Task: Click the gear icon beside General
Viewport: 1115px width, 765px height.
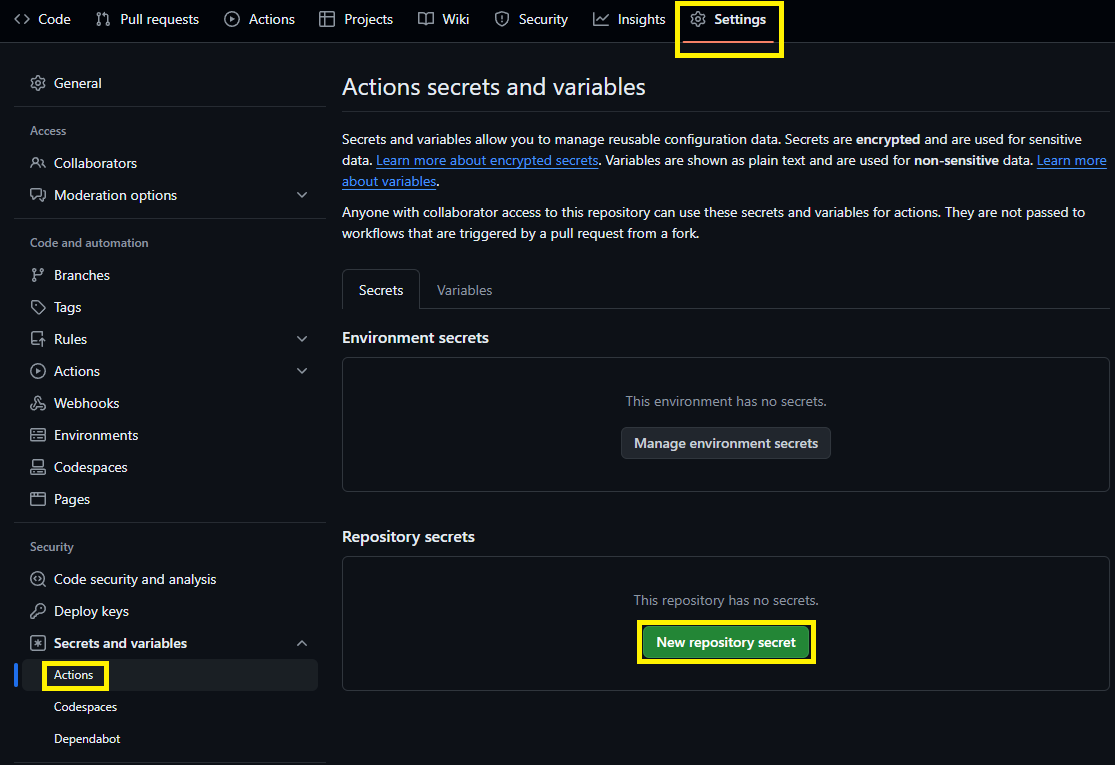Action: point(38,83)
